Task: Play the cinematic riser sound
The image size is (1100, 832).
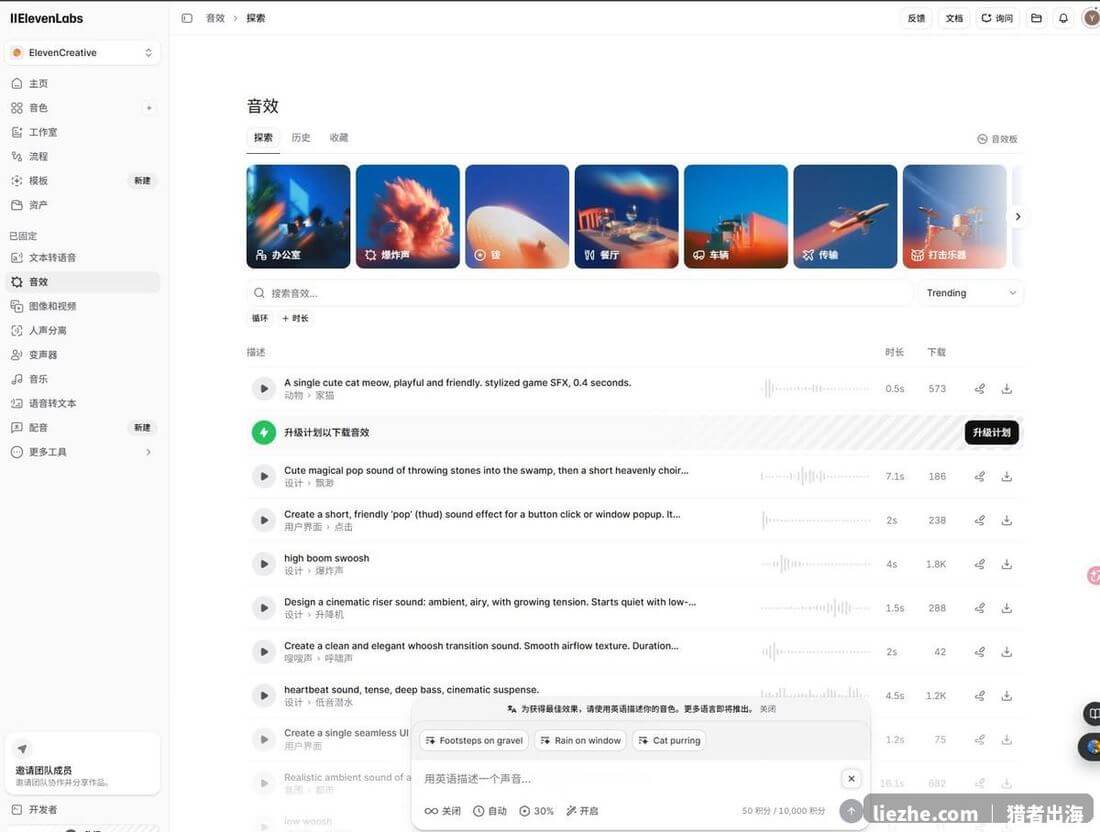Action: click(264, 608)
